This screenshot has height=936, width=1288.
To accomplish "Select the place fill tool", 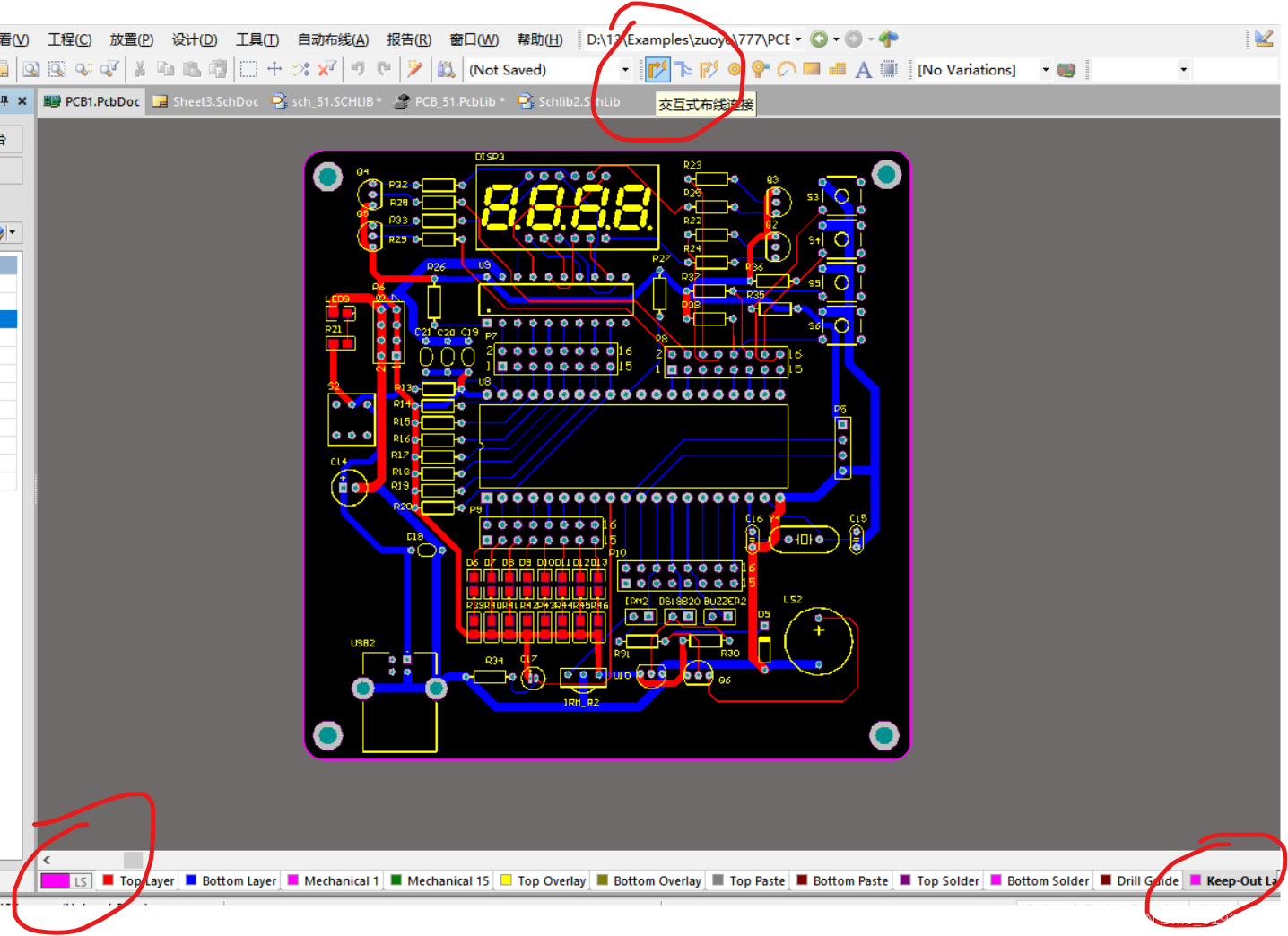I will (x=812, y=69).
